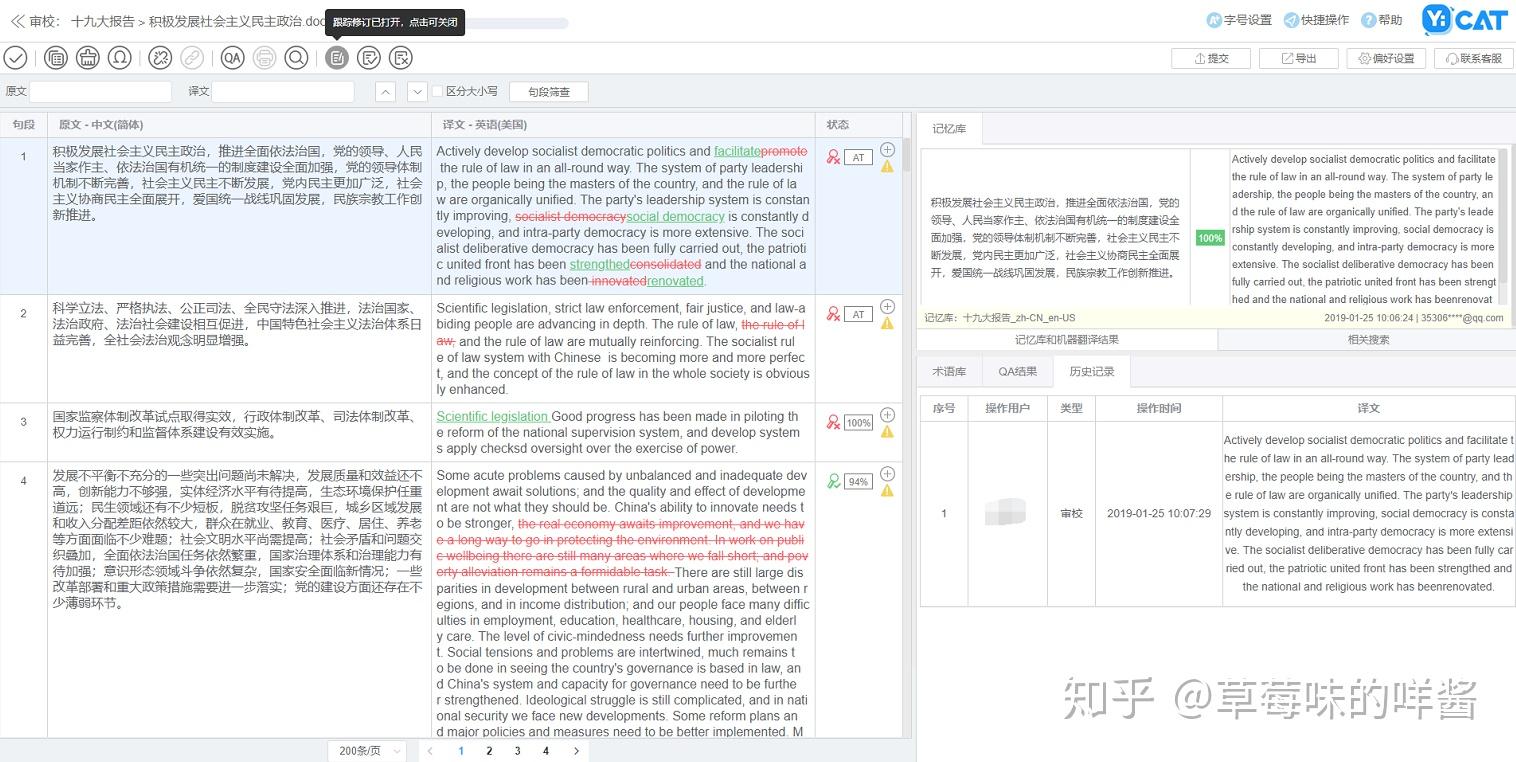This screenshot has height=762, width=1516.
Task: Expand the next search result down chevron
Action: (x=417, y=91)
